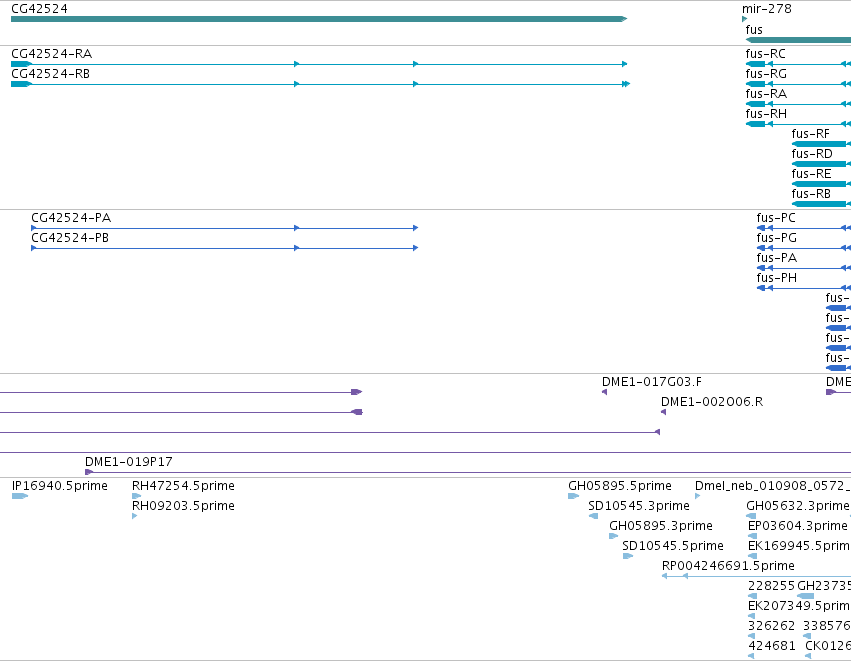Screen dimensions: 851x661
Task: Select Dmel_neb_010908_0572 feature label
Action: click(x=773, y=486)
